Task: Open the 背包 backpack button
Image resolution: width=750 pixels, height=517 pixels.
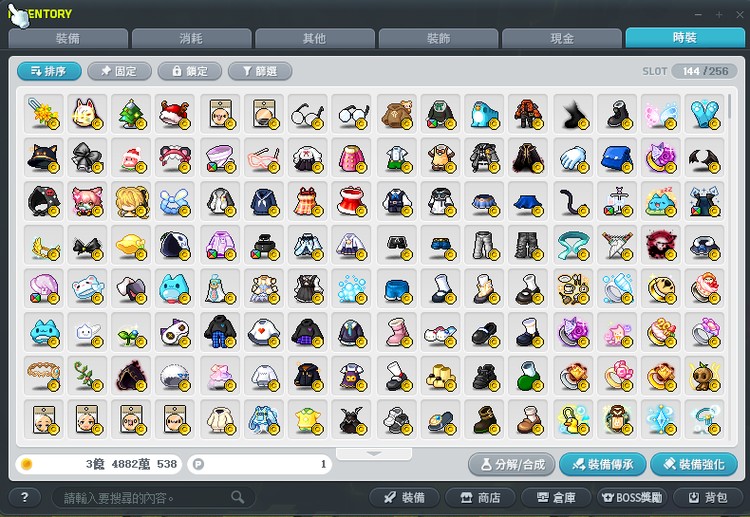Action: click(708, 497)
